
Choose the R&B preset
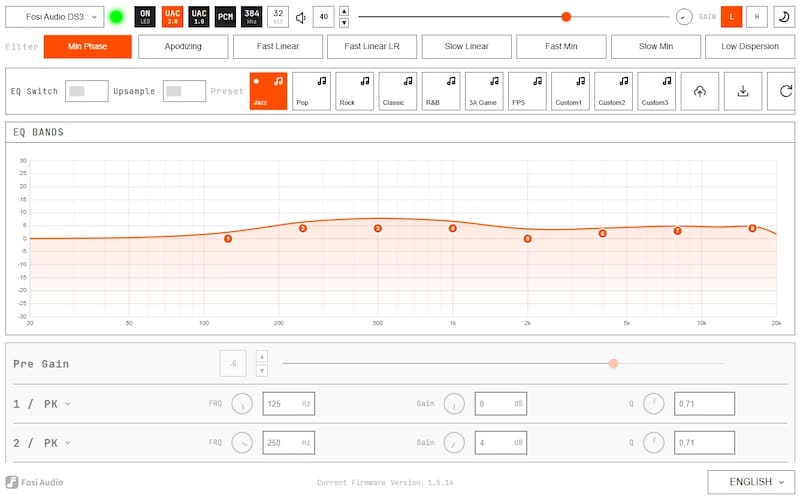[441, 91]
